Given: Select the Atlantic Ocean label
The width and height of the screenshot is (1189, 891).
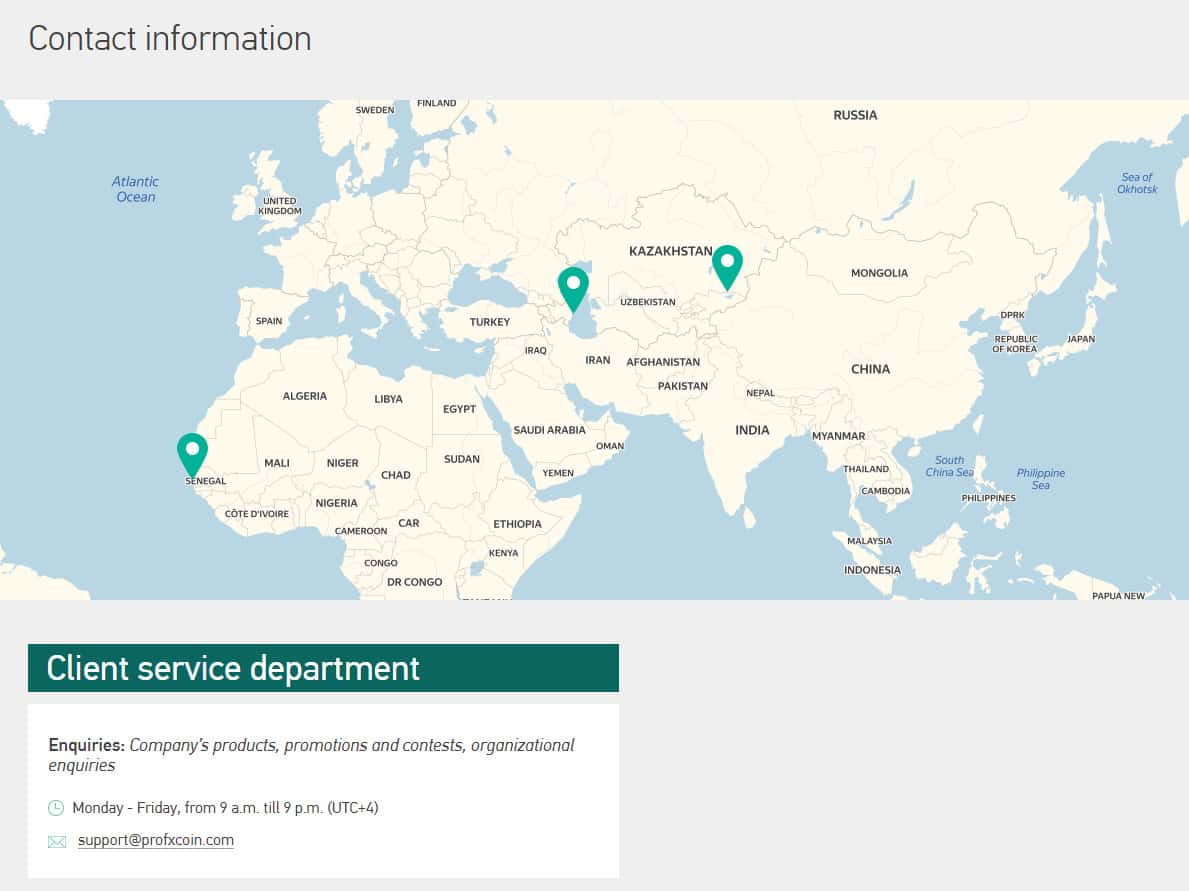Looking at the screenshot, I should click(x=135, y=189).
